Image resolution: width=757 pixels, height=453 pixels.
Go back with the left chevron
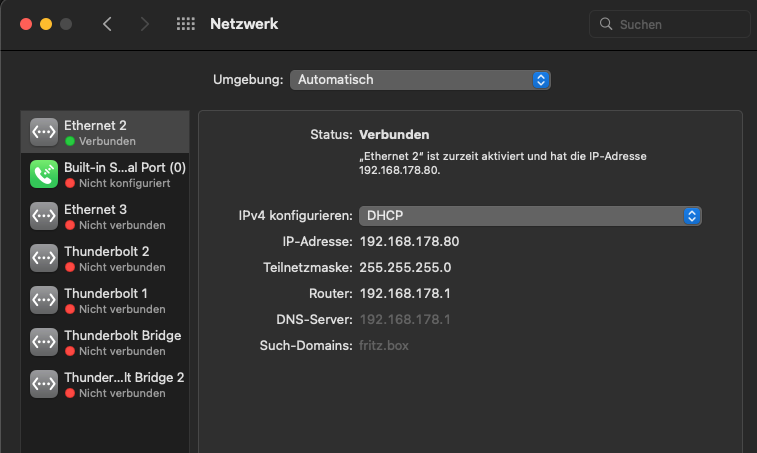coord(107,24)
